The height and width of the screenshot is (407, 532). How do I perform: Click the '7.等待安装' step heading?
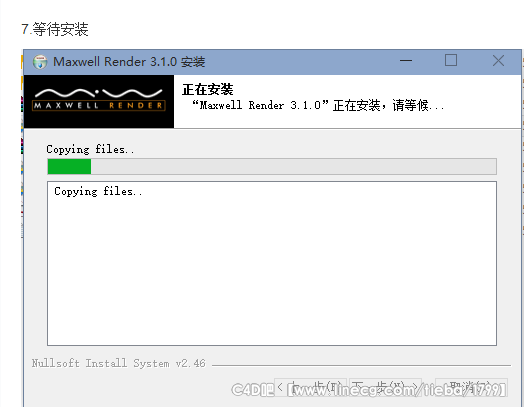click(55, 29)
